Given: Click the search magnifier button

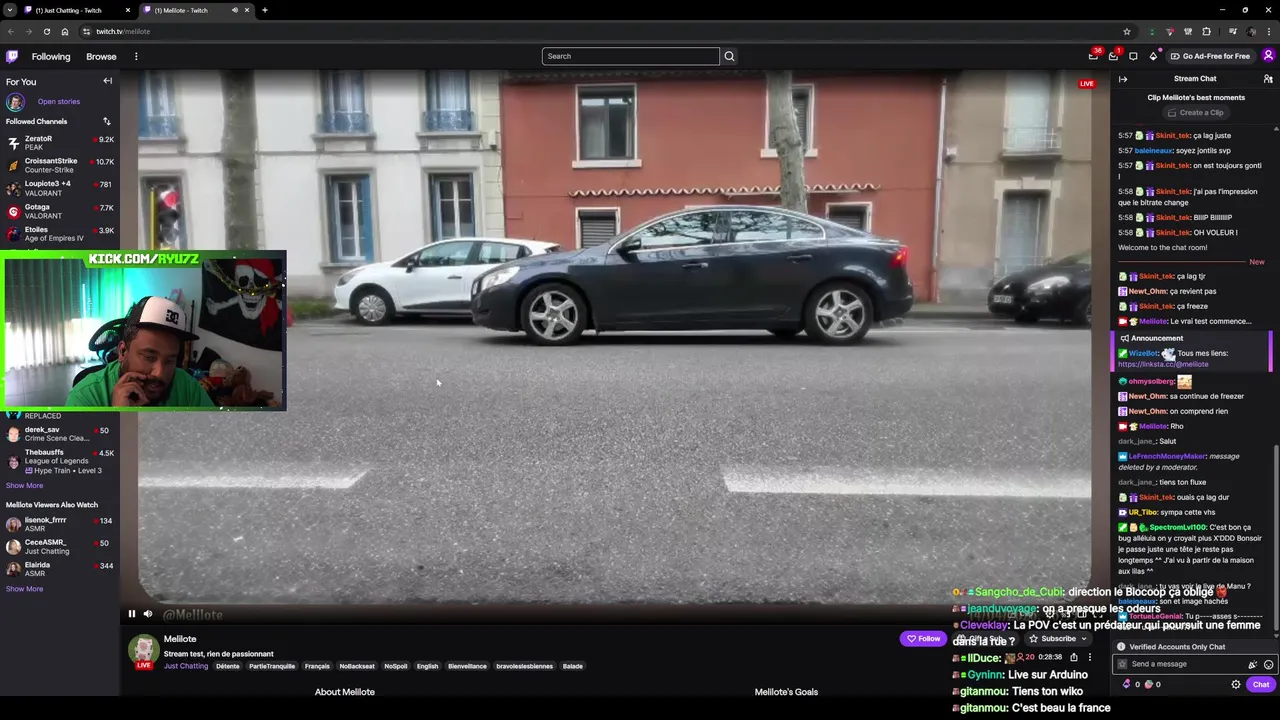Looking at the screenshot, I should click(729, 56).
